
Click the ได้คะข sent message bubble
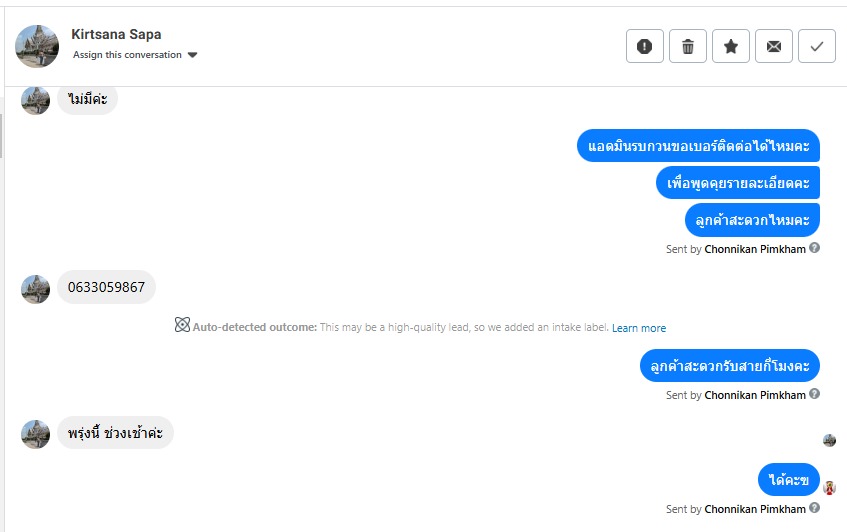[x=789, y=480]
